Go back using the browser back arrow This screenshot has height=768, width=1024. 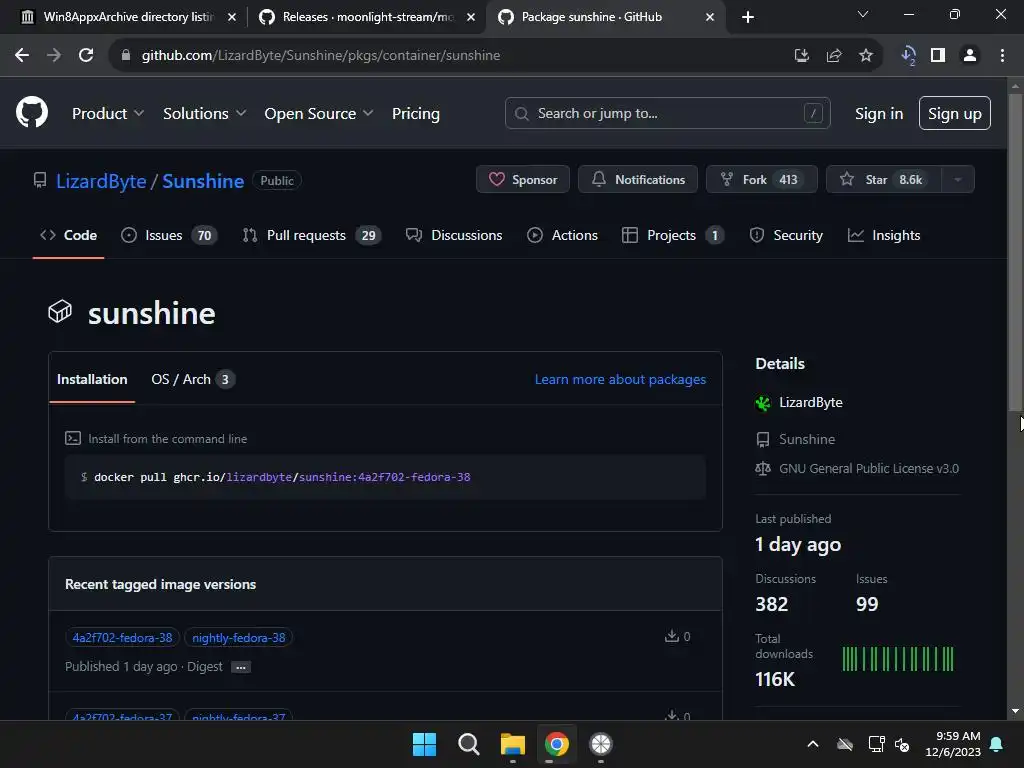(x=22, y=56)
